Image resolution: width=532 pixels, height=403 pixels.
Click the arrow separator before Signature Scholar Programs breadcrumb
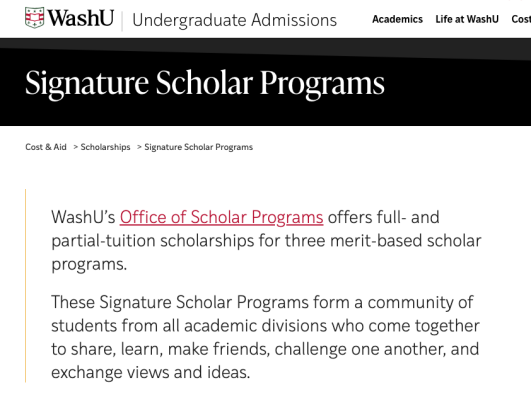coord(139,147)
